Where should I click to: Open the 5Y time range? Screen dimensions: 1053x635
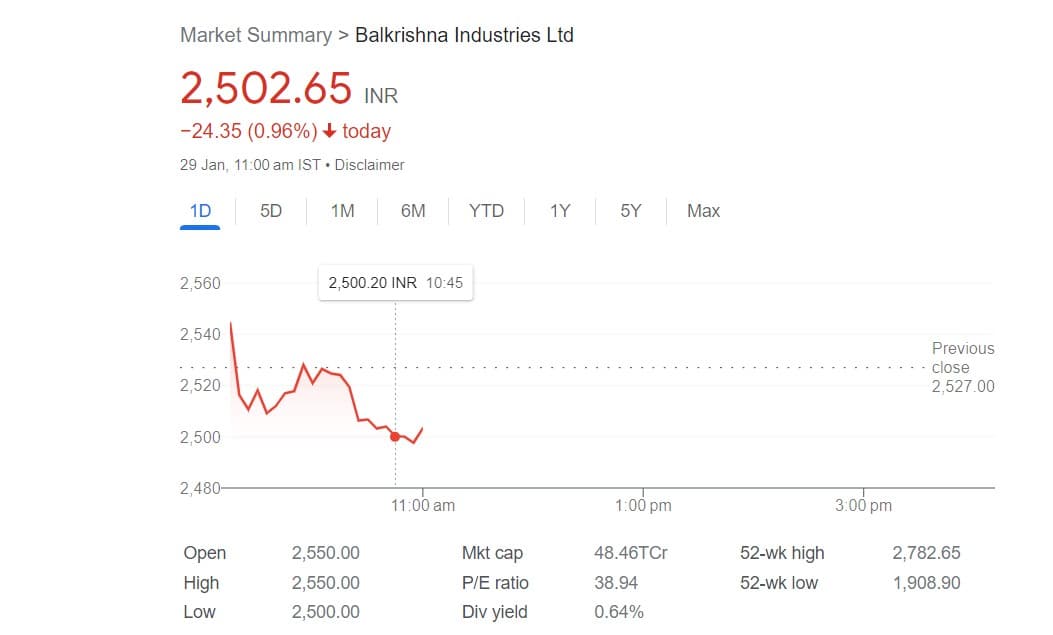click(630, 211)
